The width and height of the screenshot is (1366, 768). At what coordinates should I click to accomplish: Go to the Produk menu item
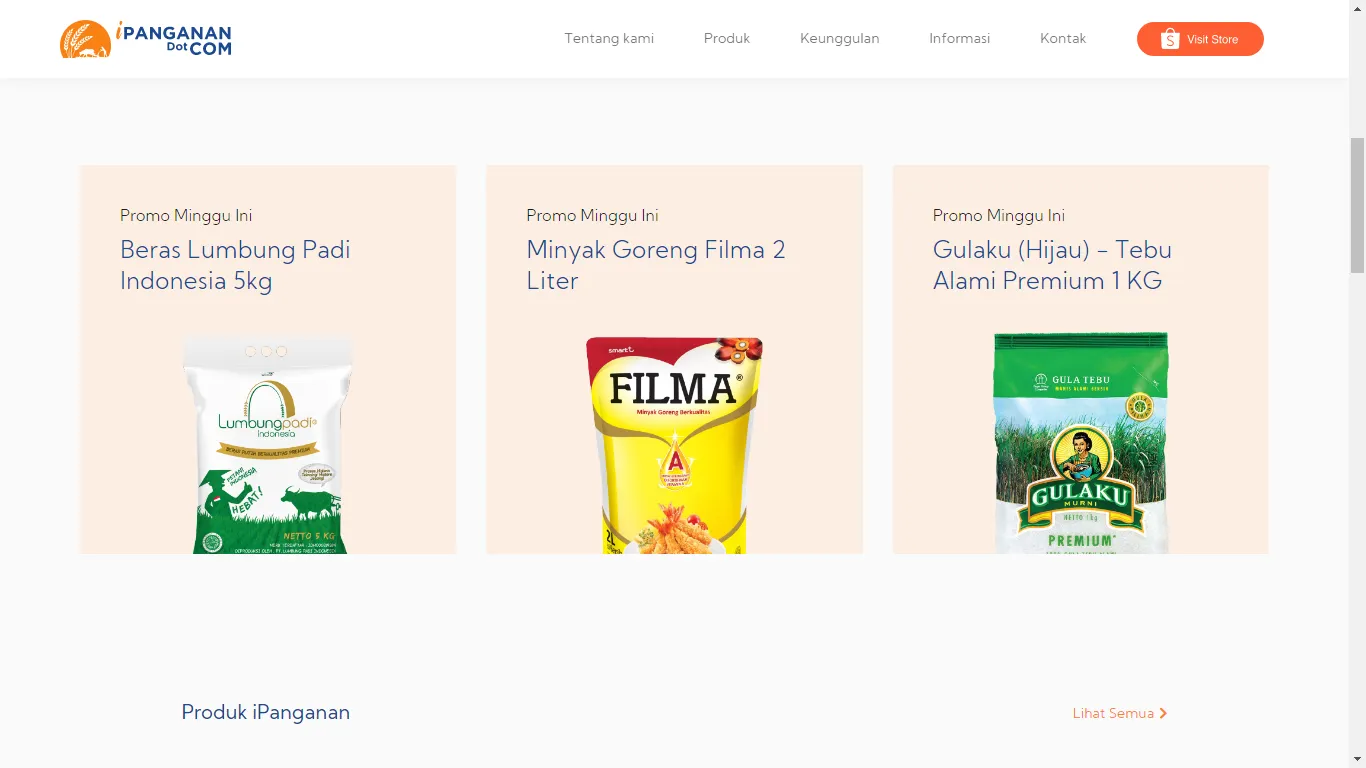pos(727,39)
